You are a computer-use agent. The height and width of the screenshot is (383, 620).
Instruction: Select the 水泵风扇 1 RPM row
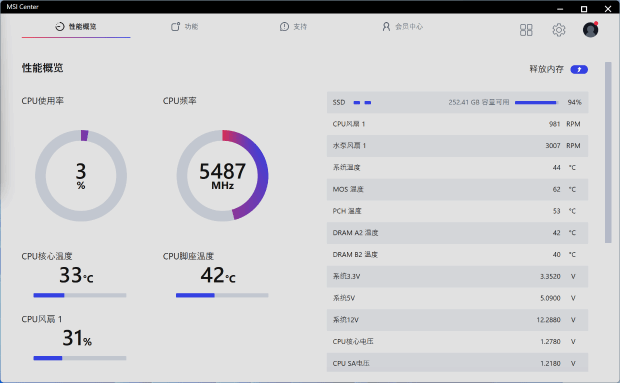(x=457, y=146)
